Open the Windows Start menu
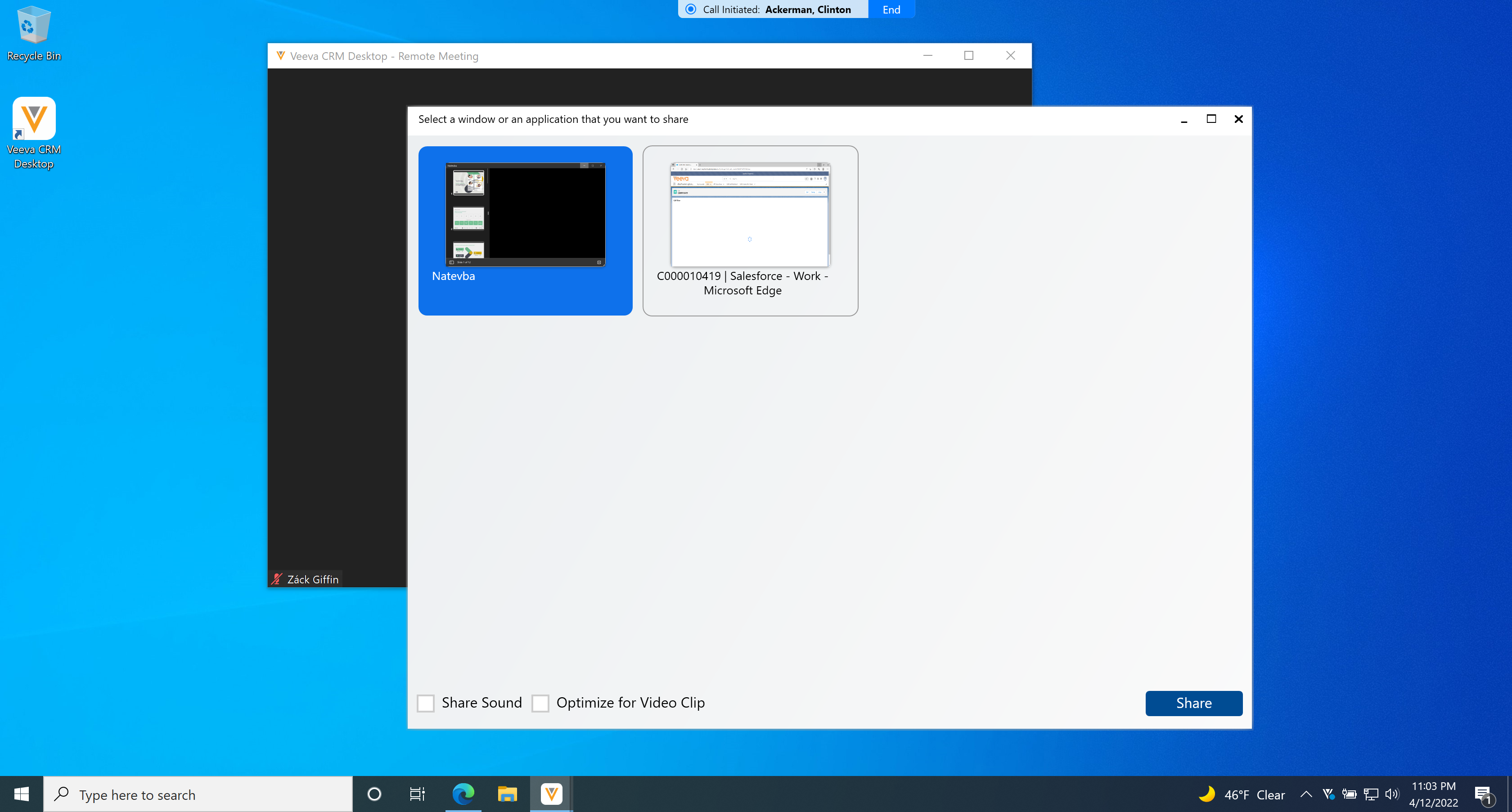 pos(21,794)
